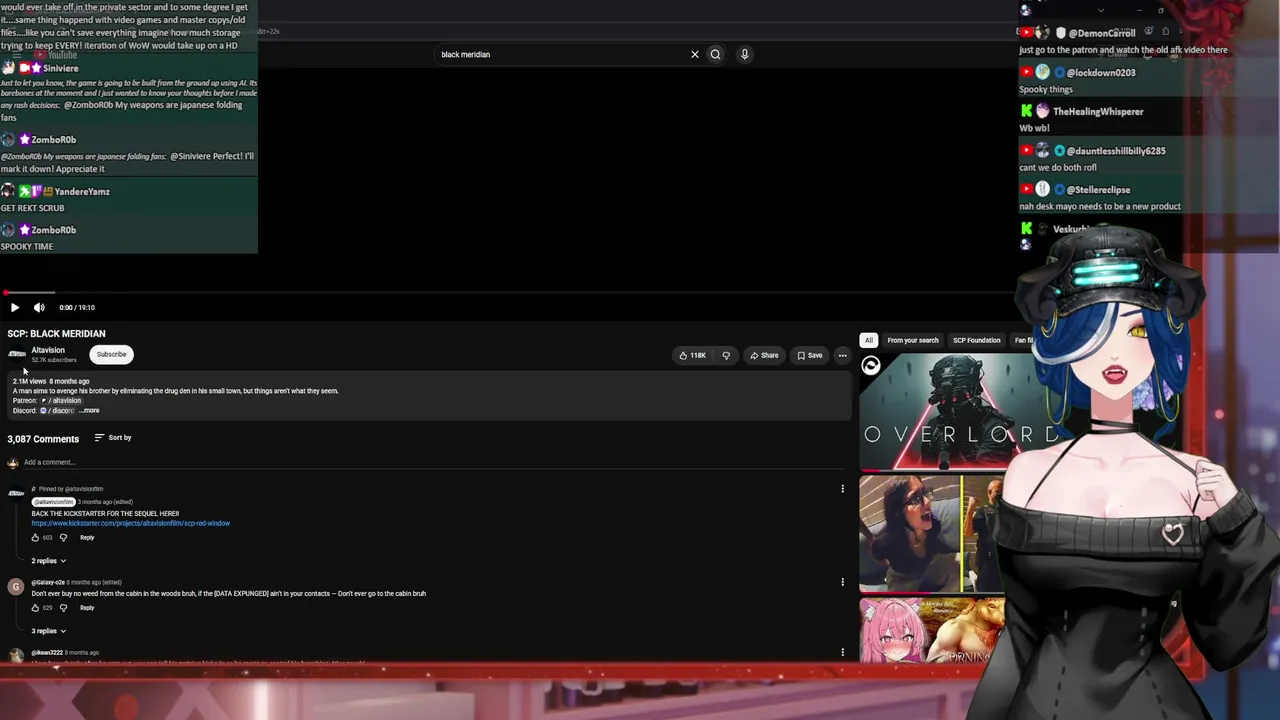This screenshot has height=720, width=1280.
Task: Click the 'SPOOKY TIME' chat message
Action: coord(27,247)
